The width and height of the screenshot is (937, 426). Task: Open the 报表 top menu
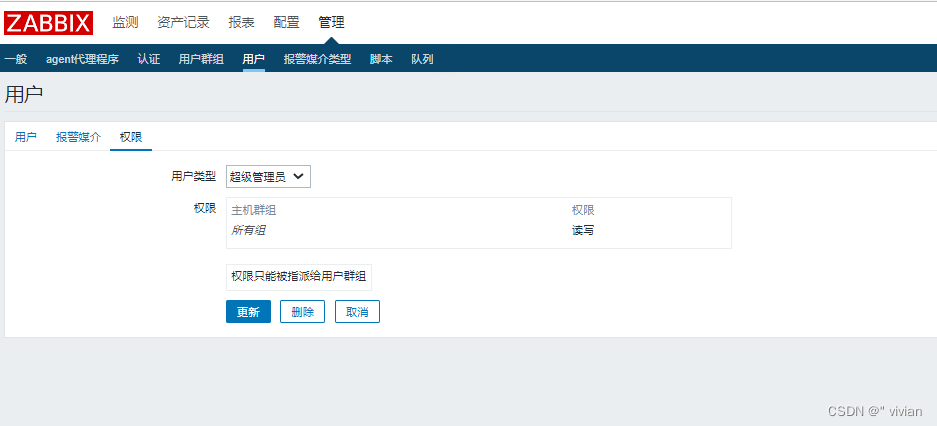pos(241,23)
